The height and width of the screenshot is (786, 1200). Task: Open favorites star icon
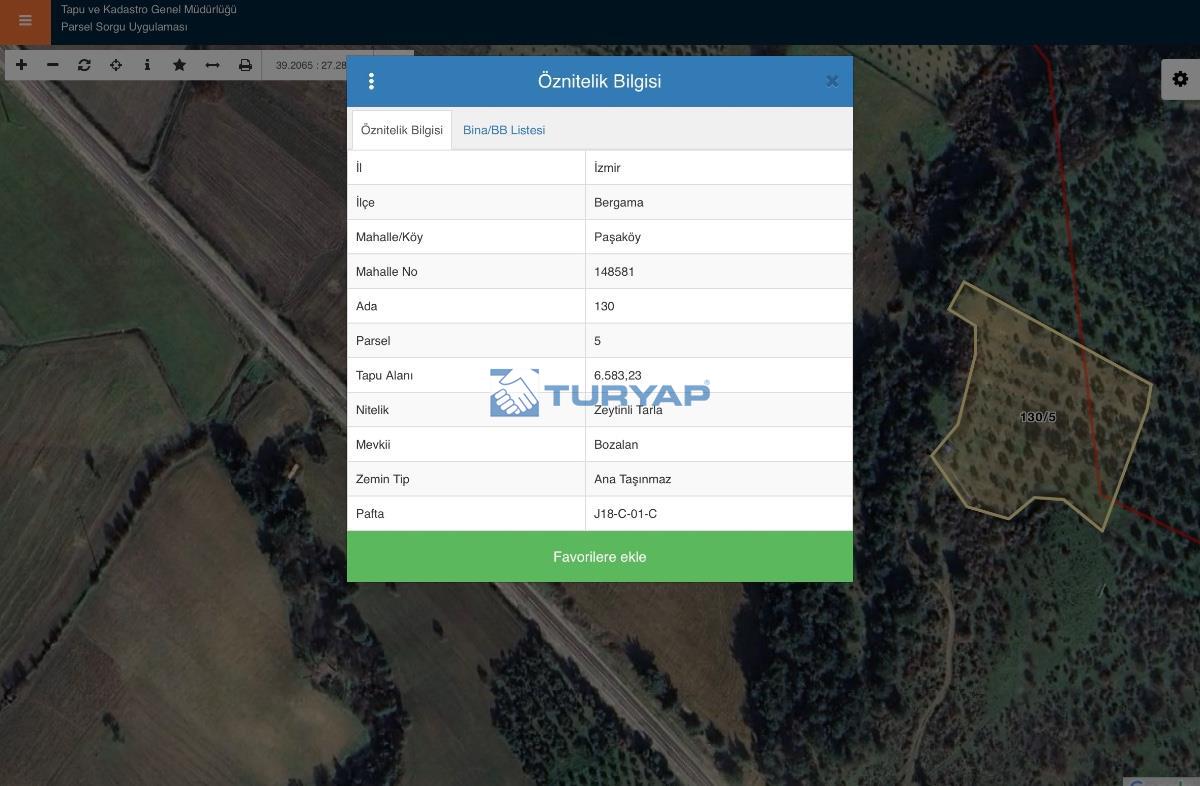point(179,65)
